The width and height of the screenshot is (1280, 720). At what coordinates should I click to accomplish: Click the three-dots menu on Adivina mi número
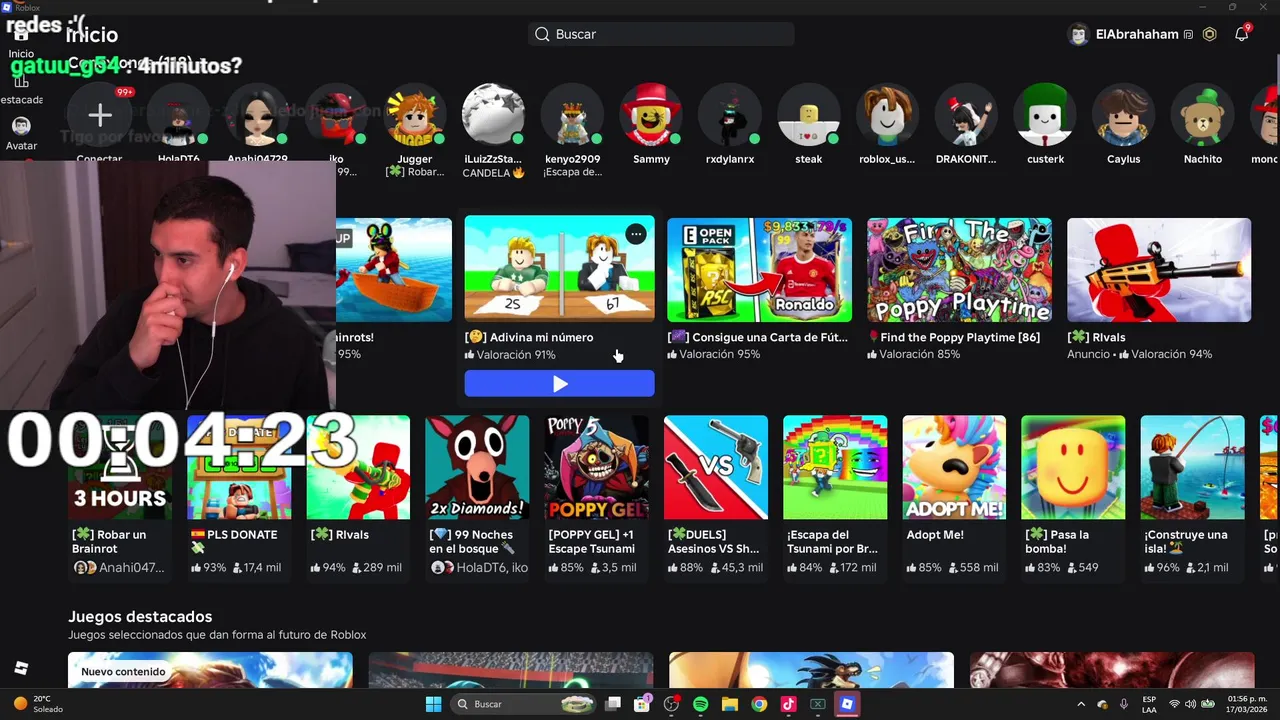pos(636,234)
